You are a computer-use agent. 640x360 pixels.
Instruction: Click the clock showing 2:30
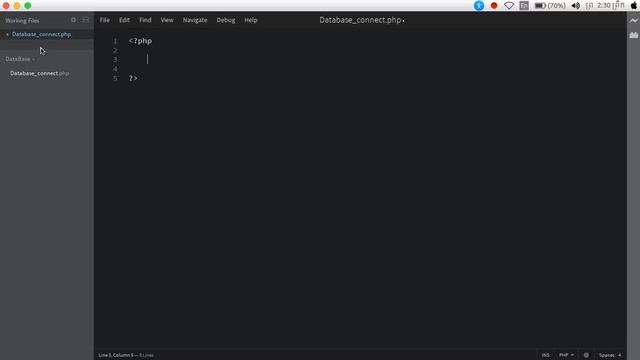coord(604,5)
